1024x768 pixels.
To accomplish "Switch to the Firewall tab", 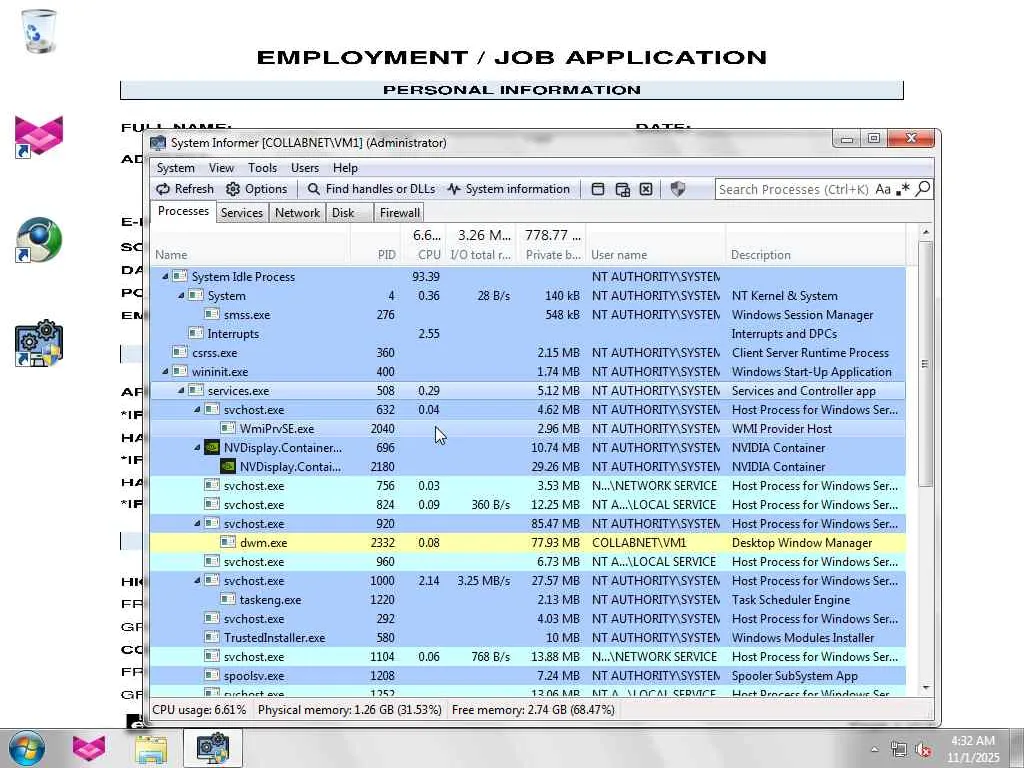I will (400, 213).
